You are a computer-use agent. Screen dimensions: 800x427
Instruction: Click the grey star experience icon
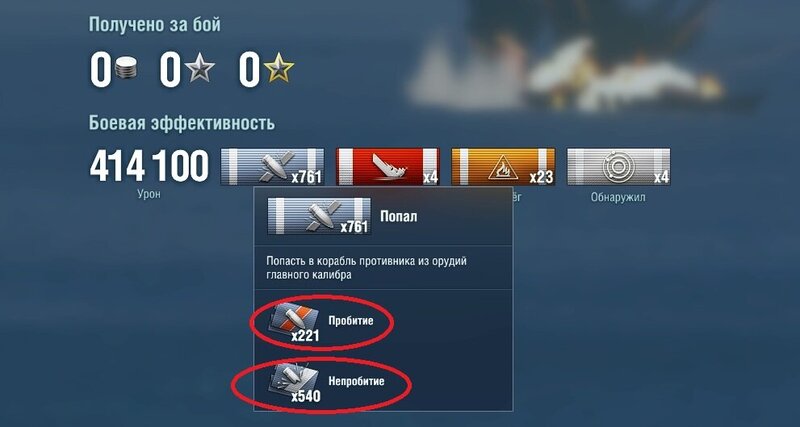[x=199, y=70]
